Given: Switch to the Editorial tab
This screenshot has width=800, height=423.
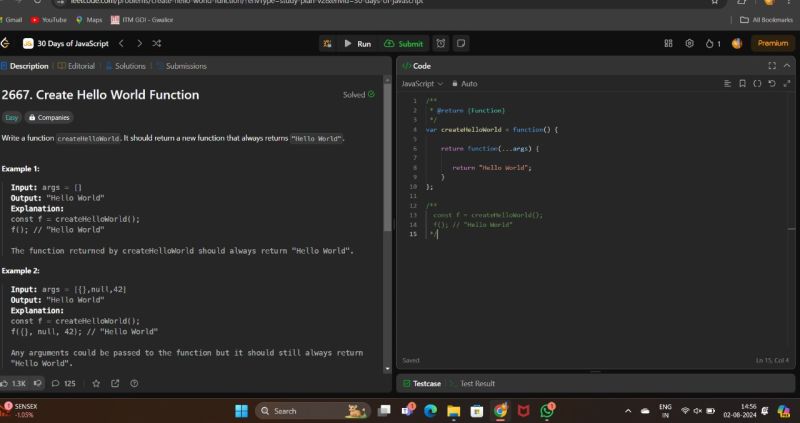Looking at the screenshot, I should (77, 66).
